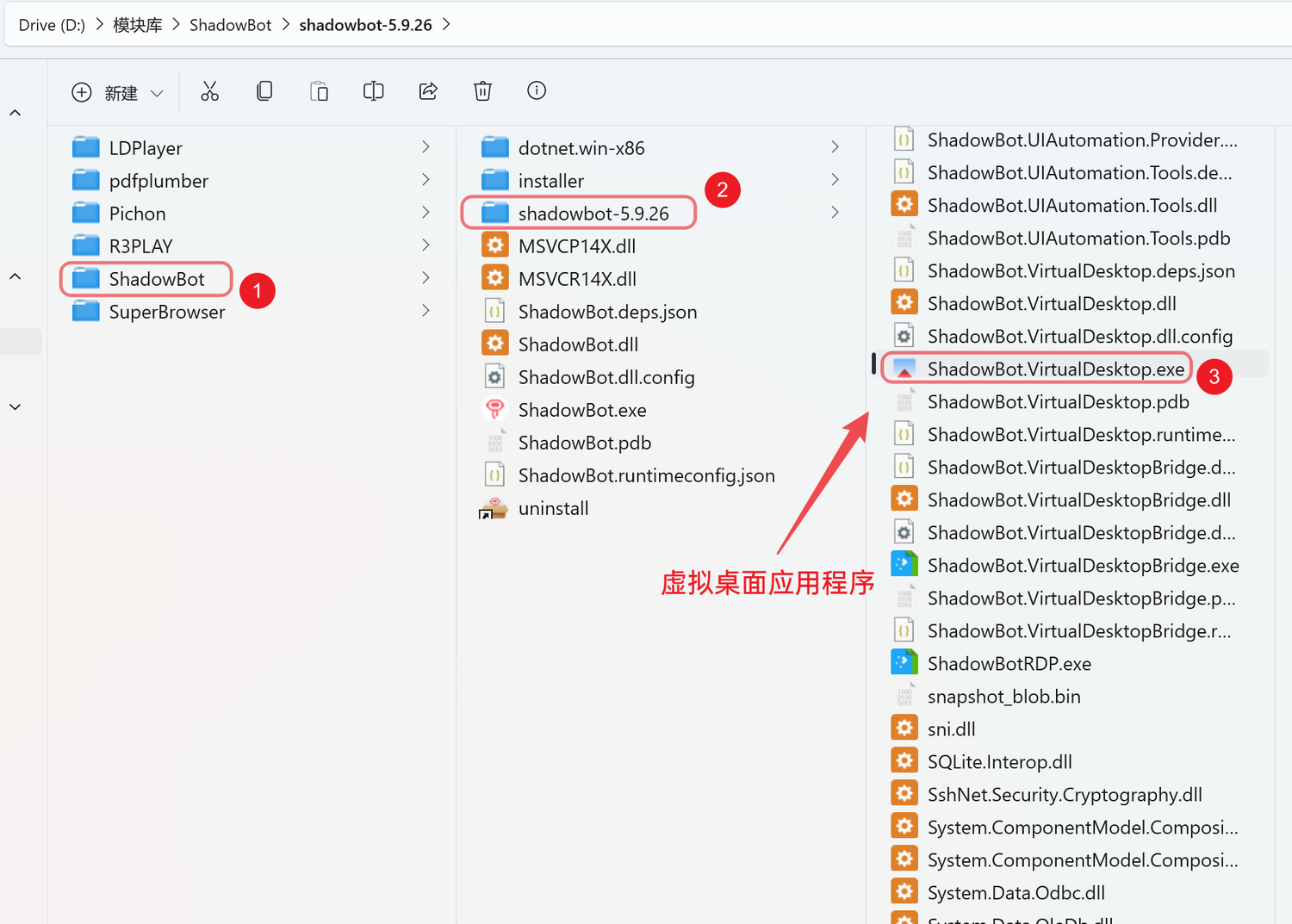Screen dimensions: 1292x924
Task: Select the shadowbot-5.9.26 folder
Action: (579, 213)
